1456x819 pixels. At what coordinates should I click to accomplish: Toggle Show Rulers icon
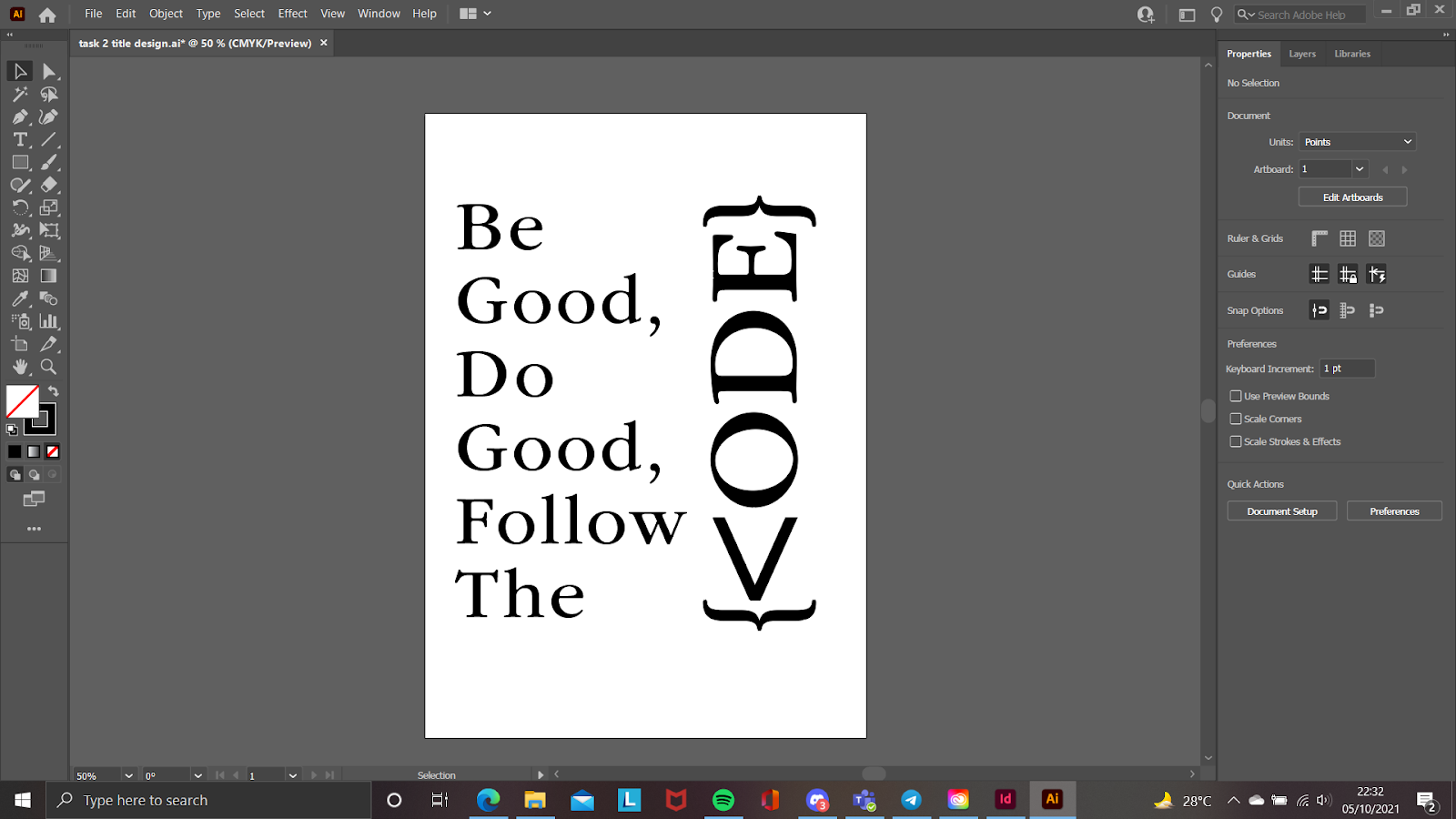click(x=1319, y=238)
